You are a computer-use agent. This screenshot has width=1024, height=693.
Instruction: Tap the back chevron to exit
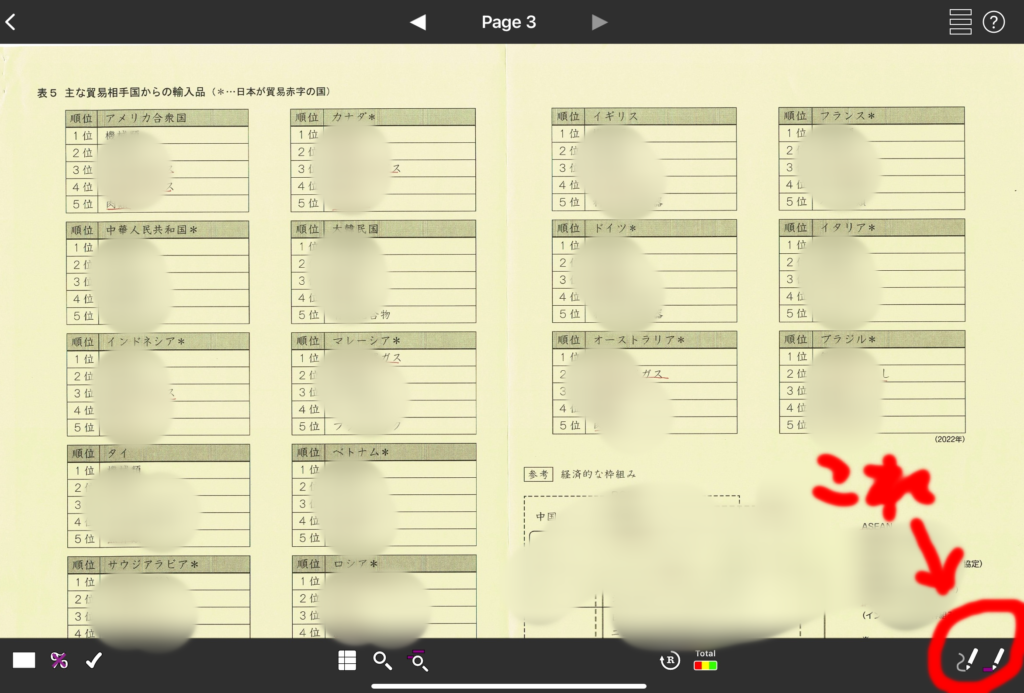tap(11, 22)
